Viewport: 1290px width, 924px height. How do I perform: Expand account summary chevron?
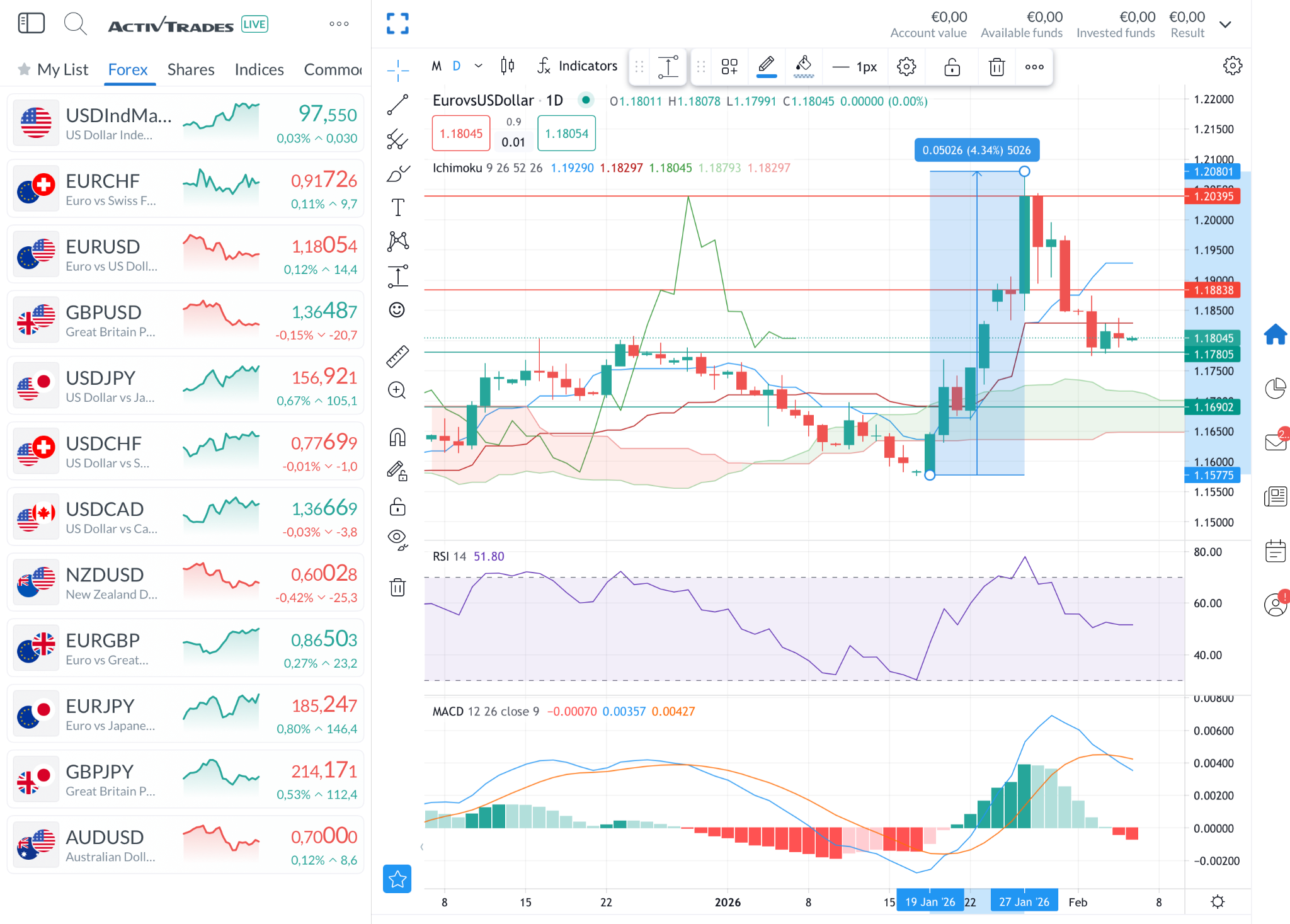tap(1225, 25)
